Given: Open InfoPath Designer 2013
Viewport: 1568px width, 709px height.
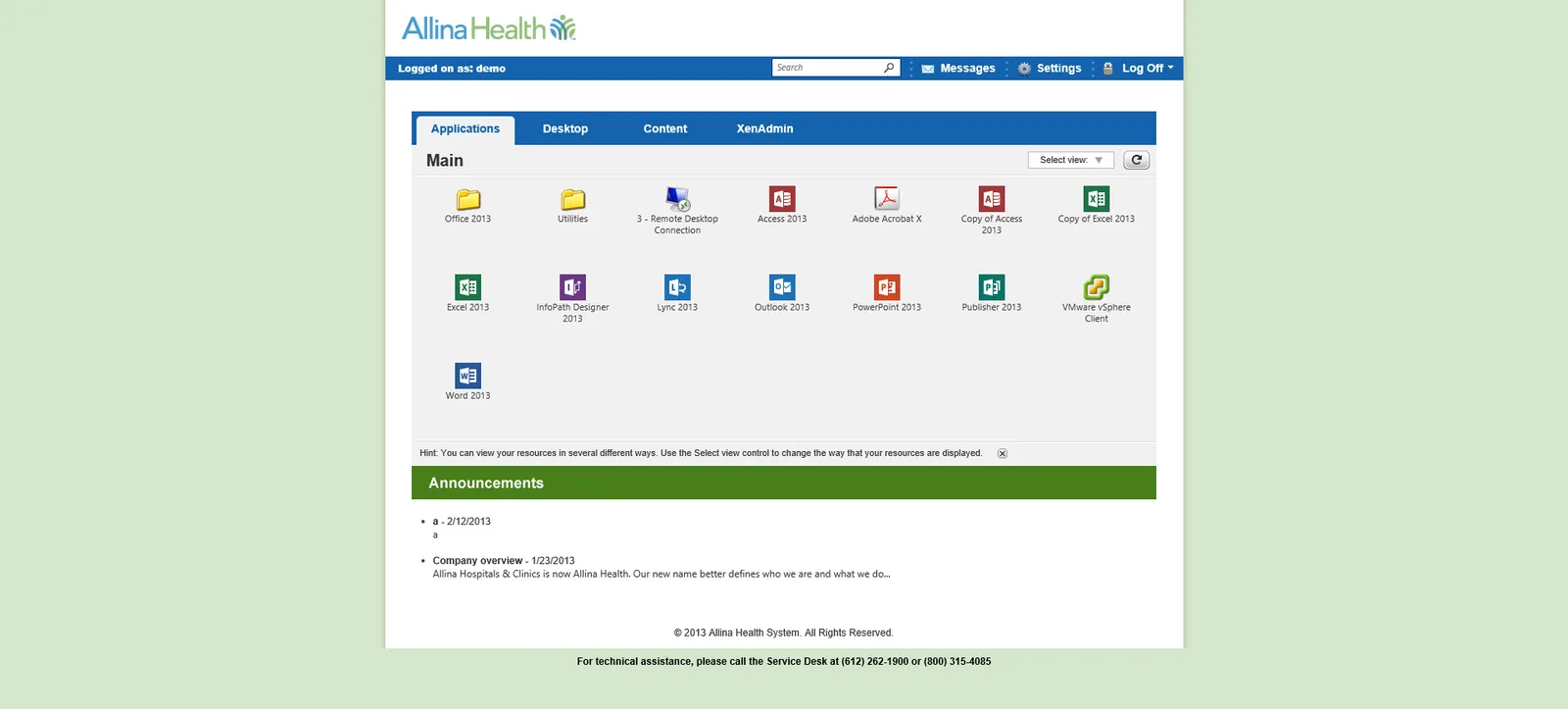Looking at the screenshot, I should pos(573,287).
